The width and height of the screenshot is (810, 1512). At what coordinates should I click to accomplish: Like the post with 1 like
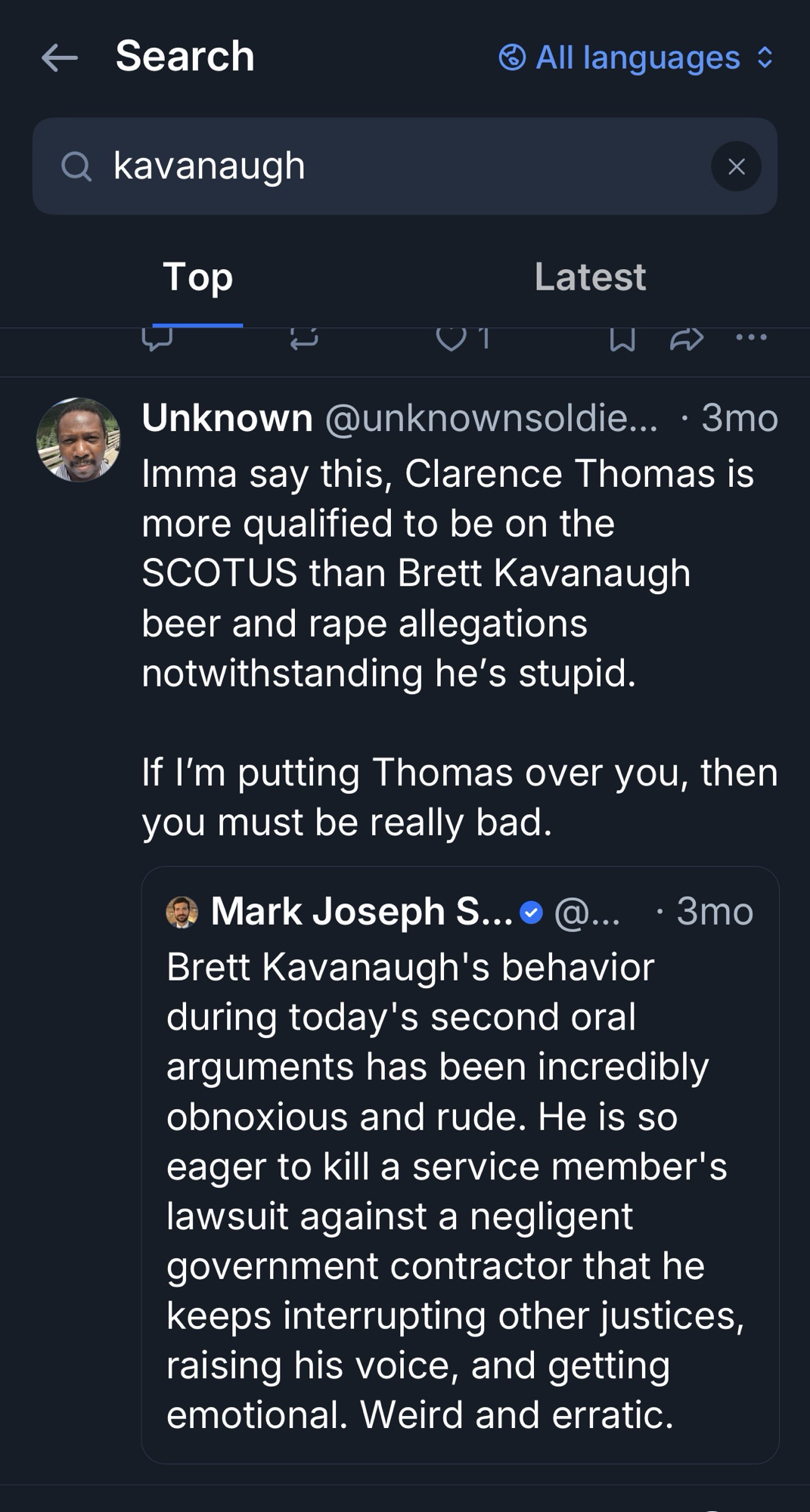pyautogui.click(x=452, y=339)
